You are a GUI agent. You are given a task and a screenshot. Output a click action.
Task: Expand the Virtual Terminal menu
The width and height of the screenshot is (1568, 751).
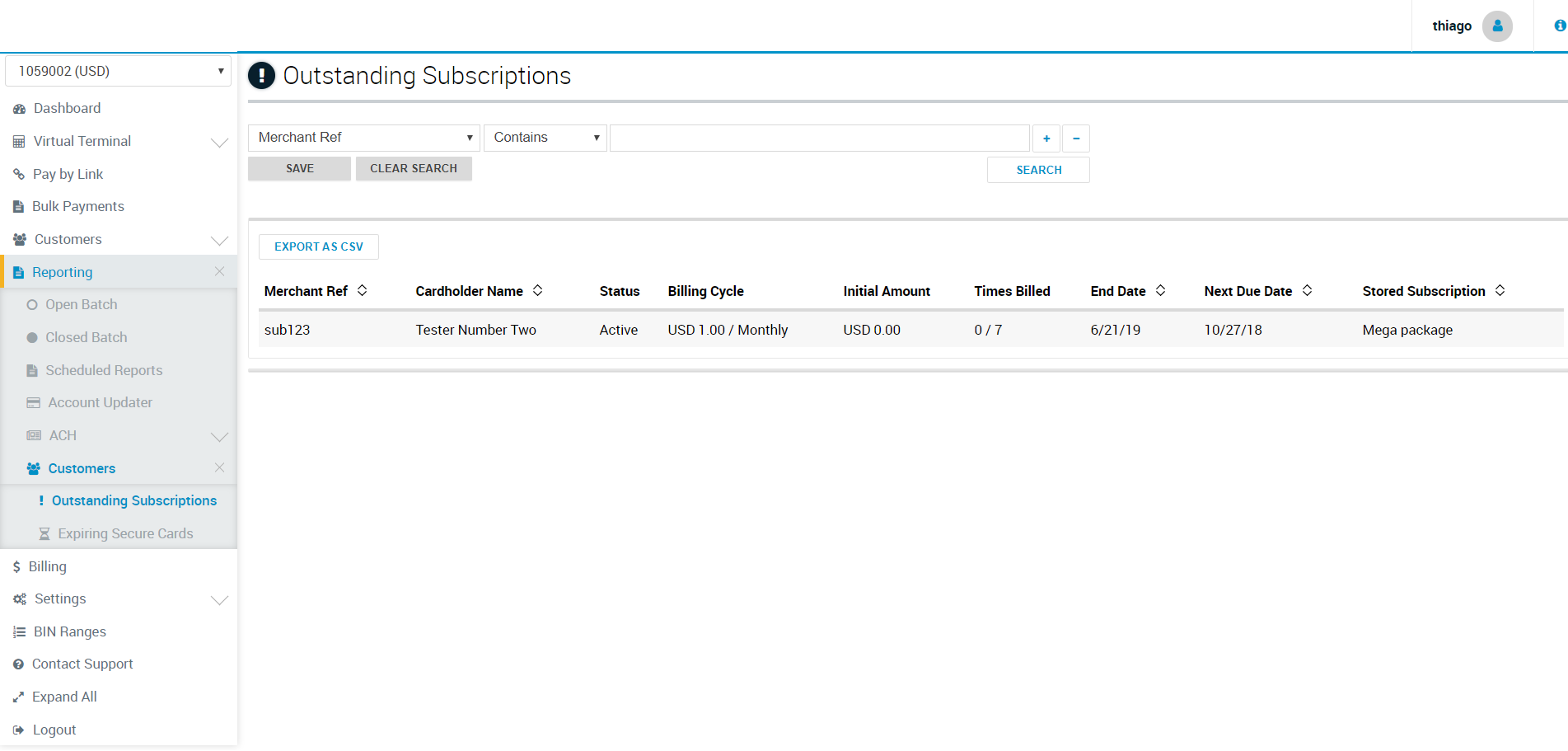(219, 142)
